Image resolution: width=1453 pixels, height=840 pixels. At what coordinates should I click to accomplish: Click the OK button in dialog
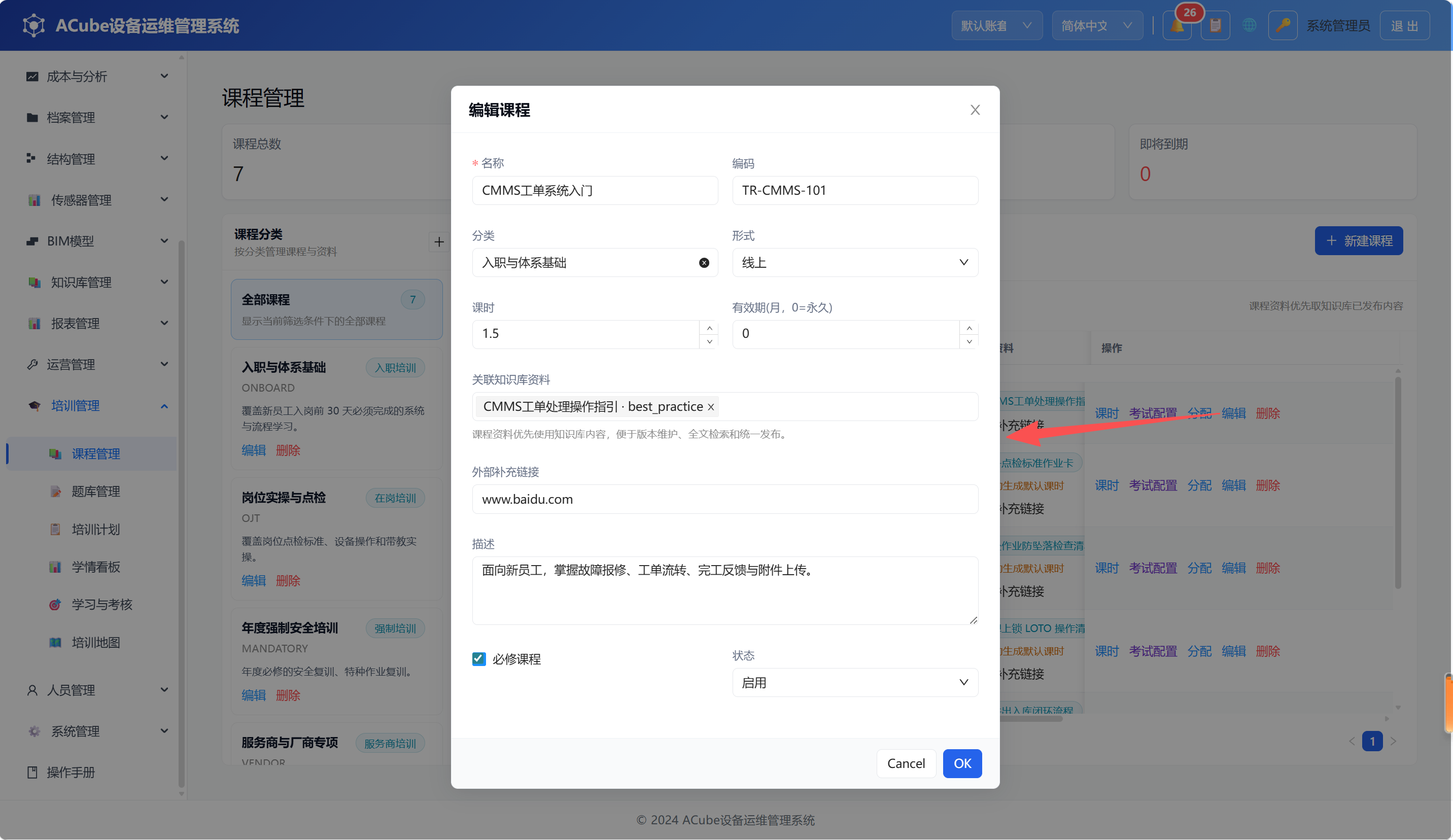click(962, 763)
